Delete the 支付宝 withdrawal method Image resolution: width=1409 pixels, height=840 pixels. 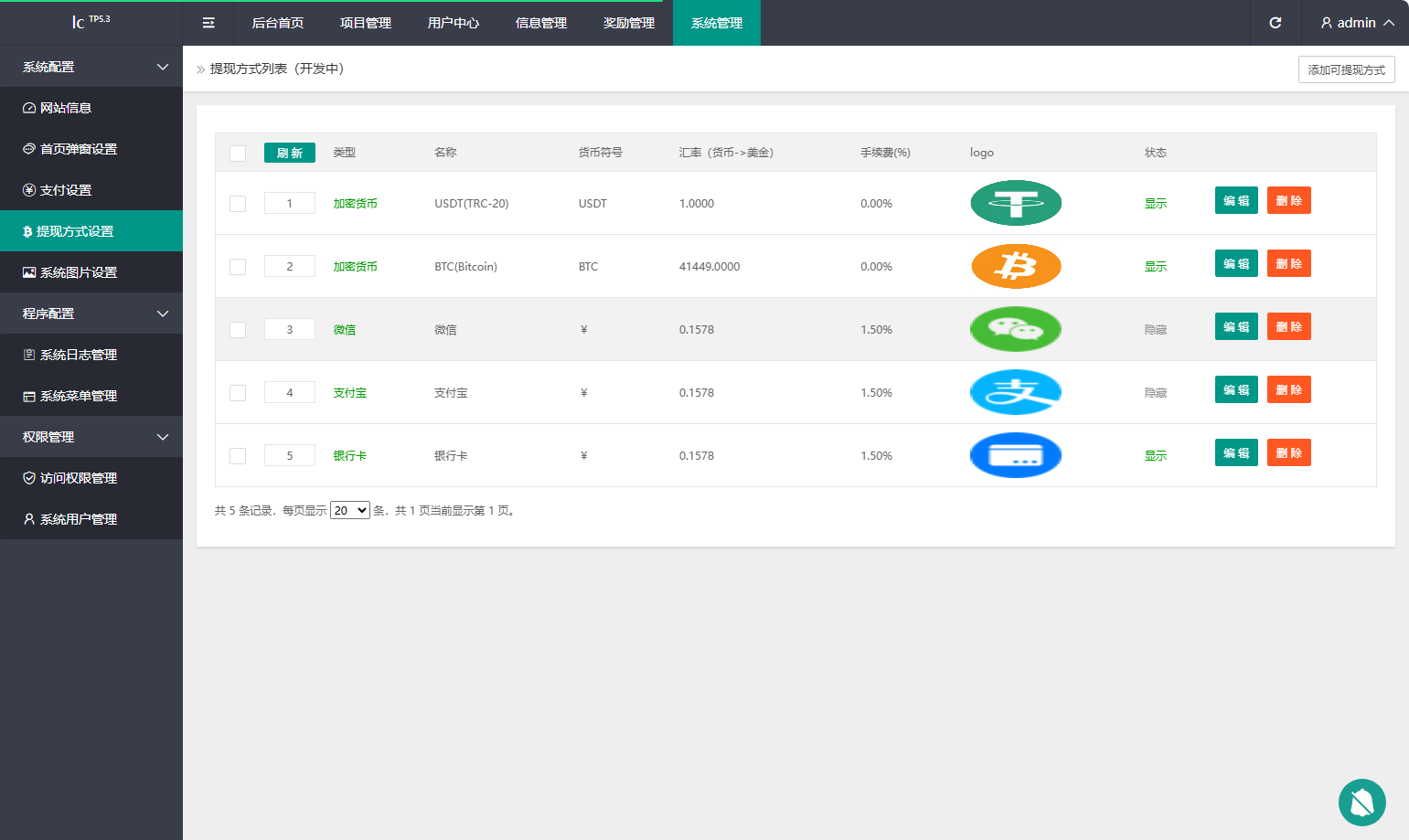click(1289, 389)
